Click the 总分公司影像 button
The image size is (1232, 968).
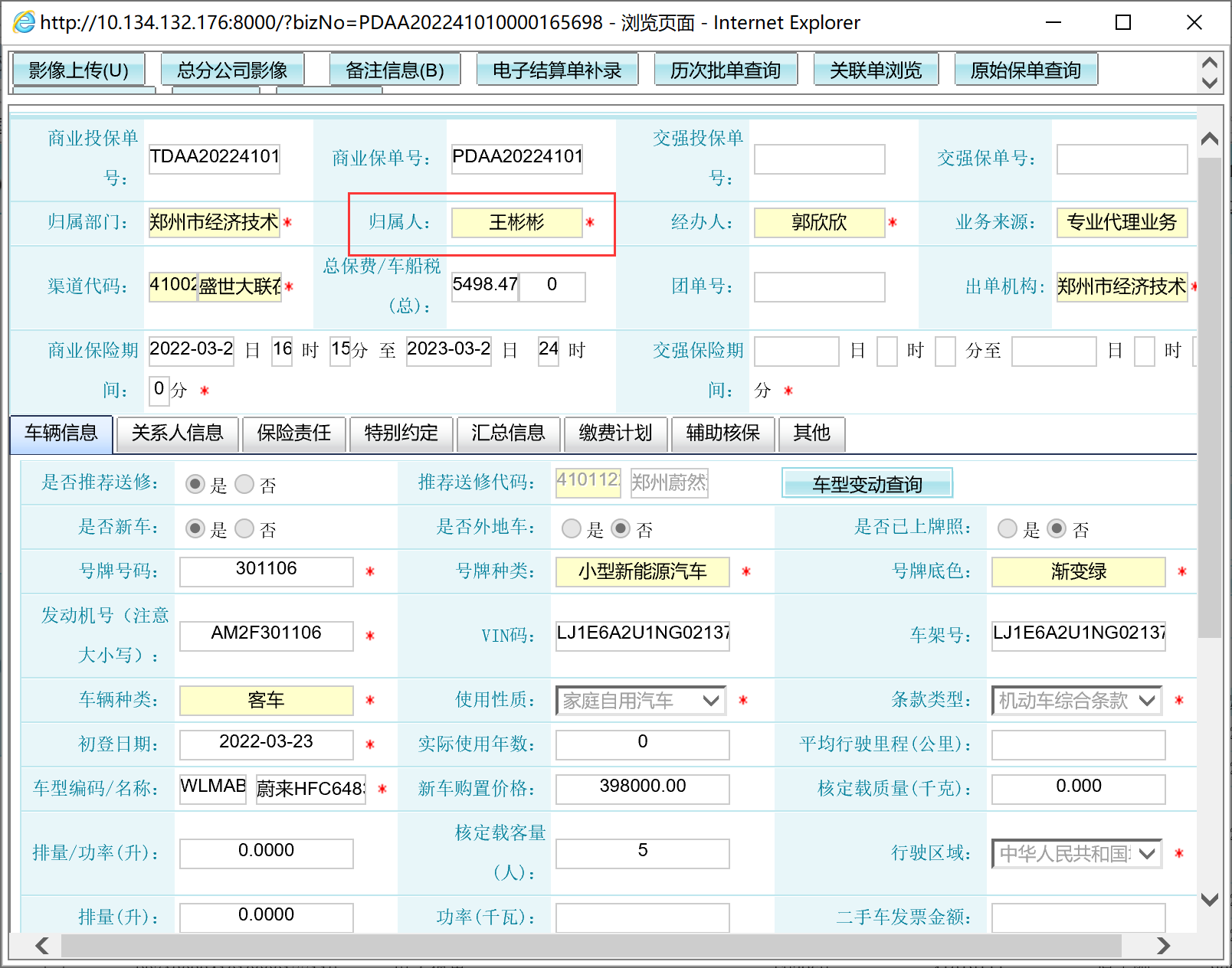[232, 70]
